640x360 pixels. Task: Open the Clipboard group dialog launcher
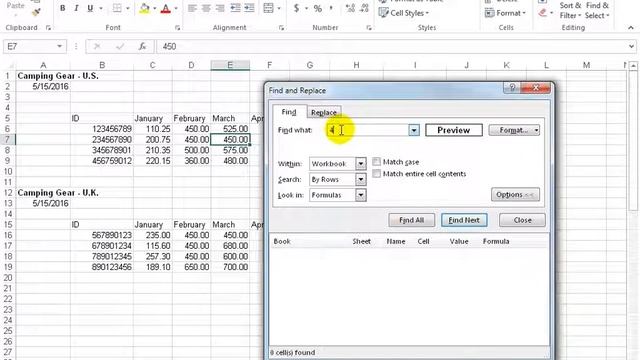[48, 28]
